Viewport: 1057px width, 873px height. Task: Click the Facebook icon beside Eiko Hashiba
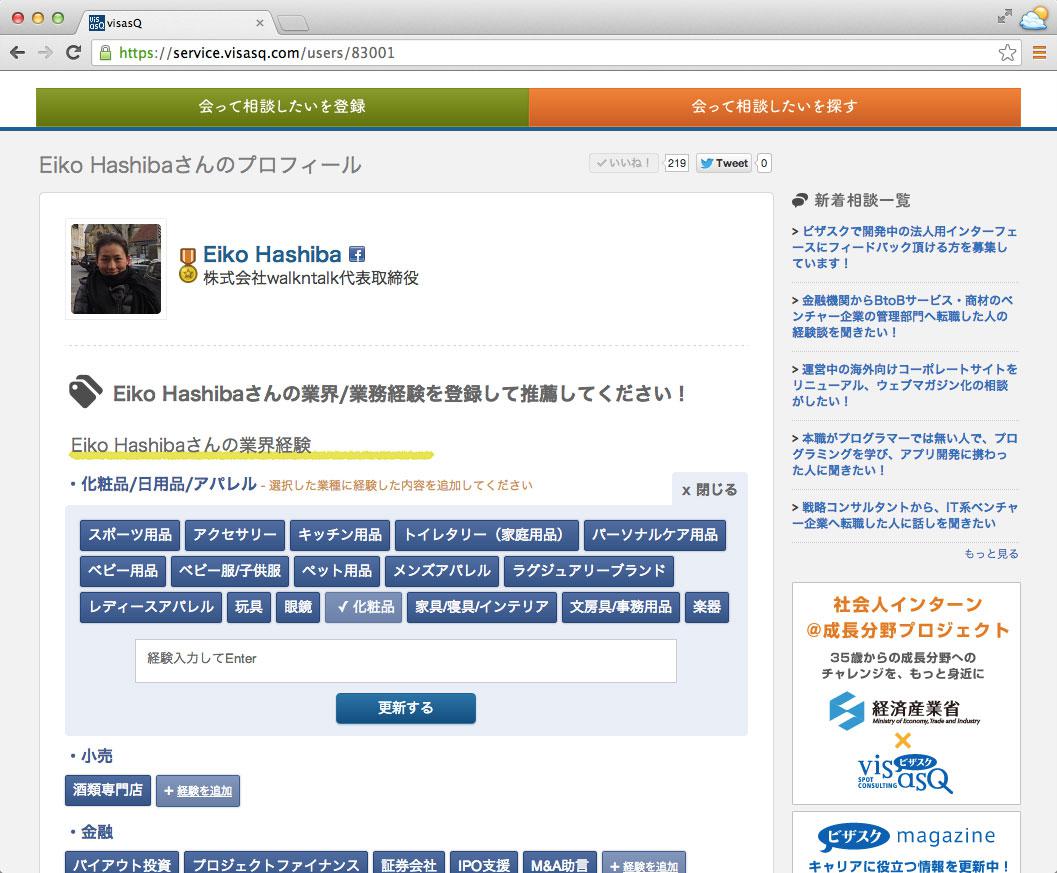[356, 254]
